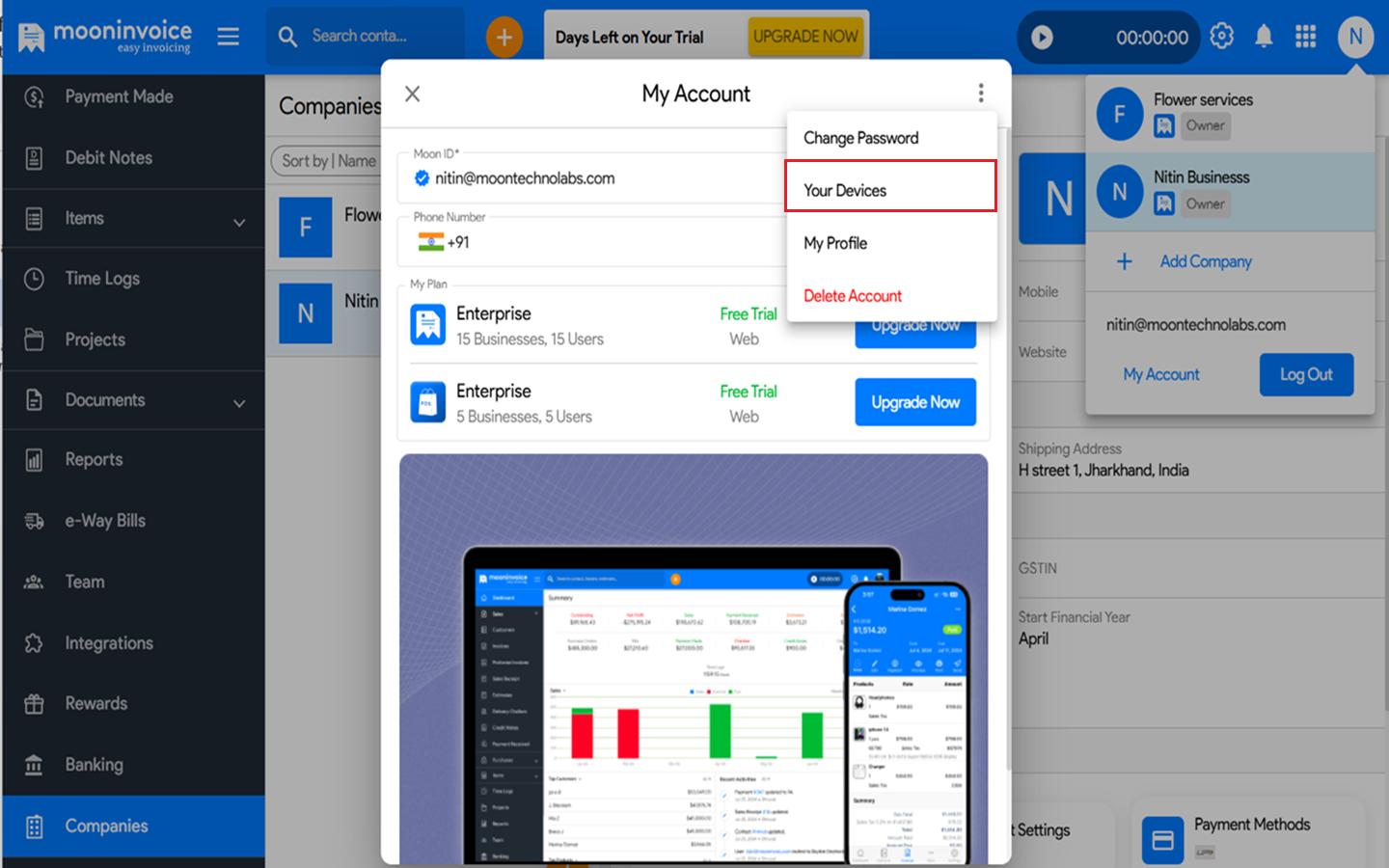Click the Team people icon

coord(34,582)
